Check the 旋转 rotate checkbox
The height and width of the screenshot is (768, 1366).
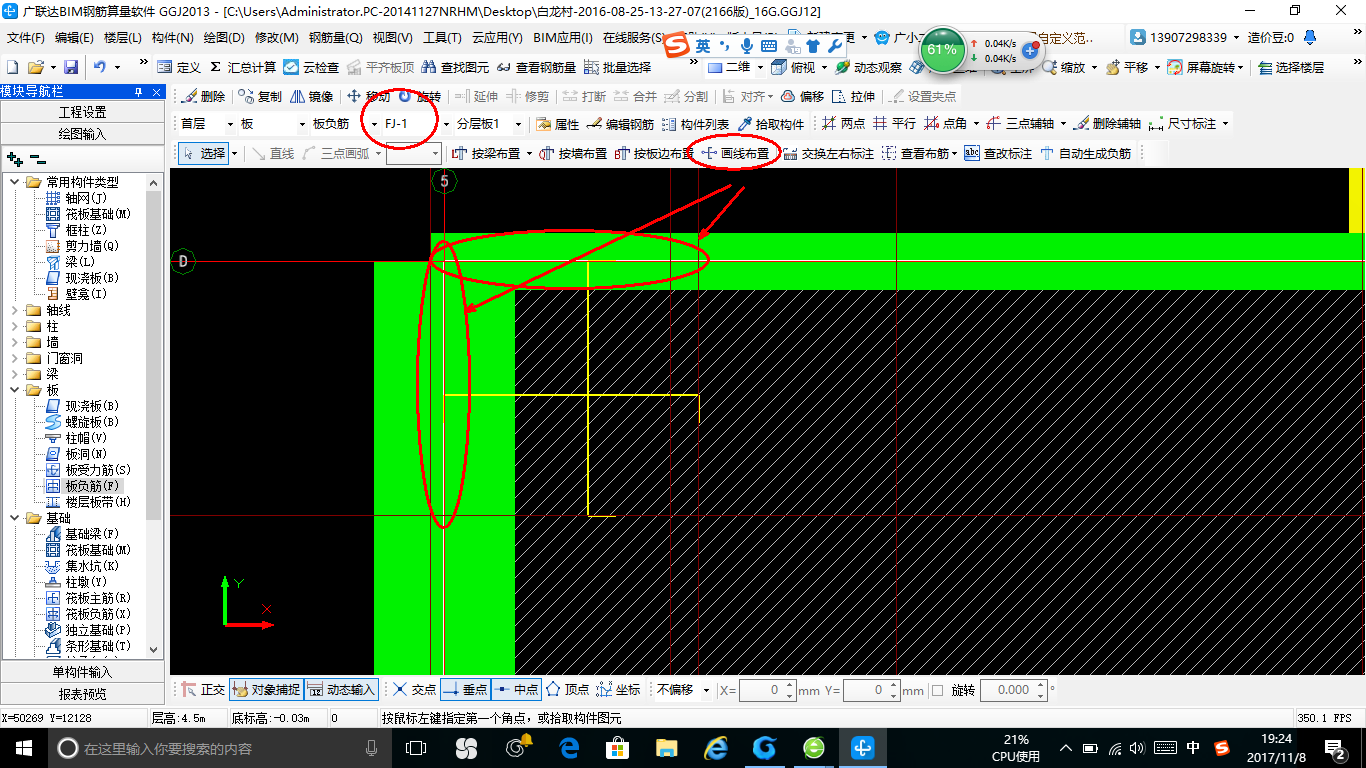(x=937, y=690)
